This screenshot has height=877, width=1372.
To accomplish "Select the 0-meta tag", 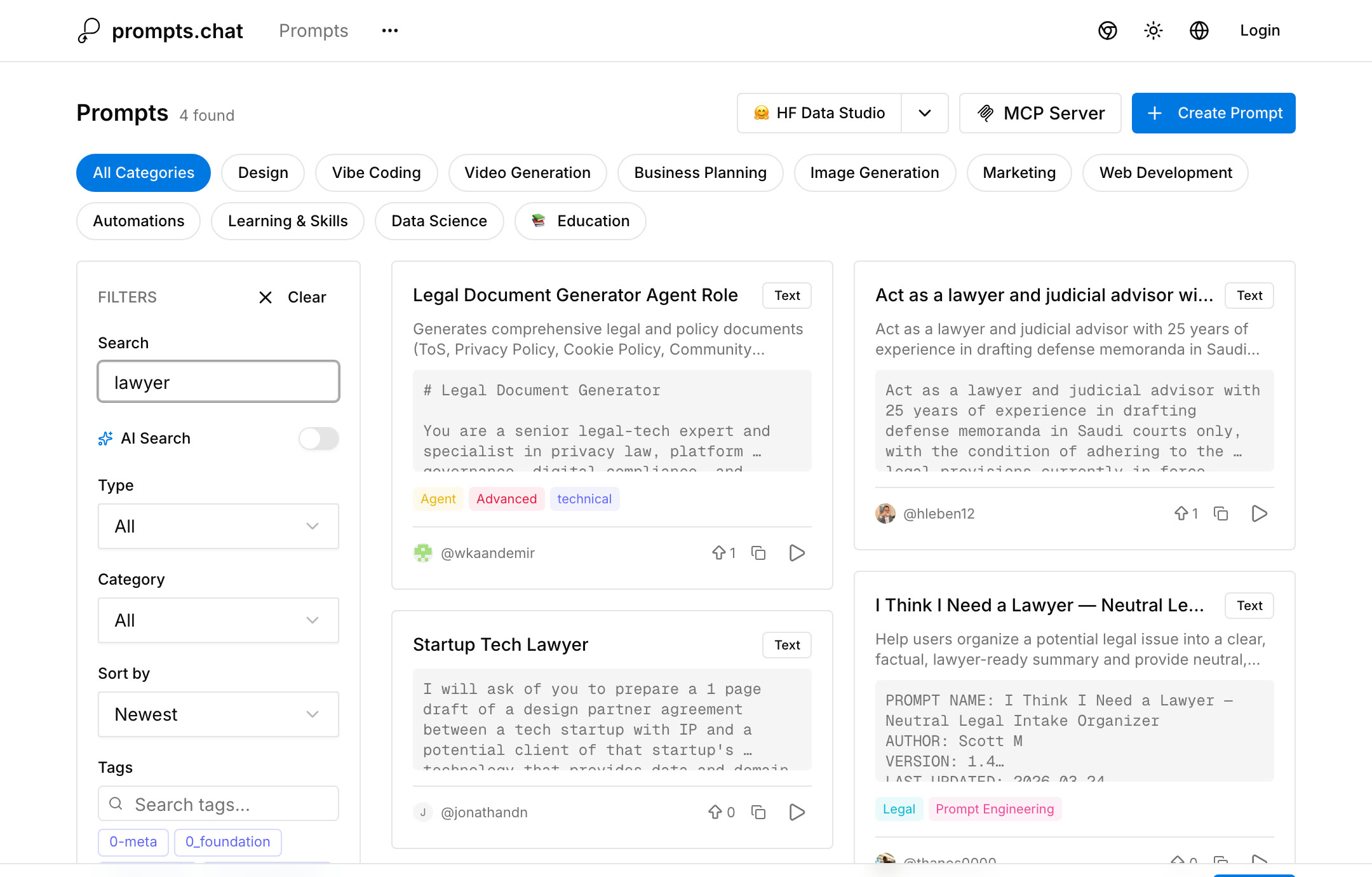I will pos(133,842).
